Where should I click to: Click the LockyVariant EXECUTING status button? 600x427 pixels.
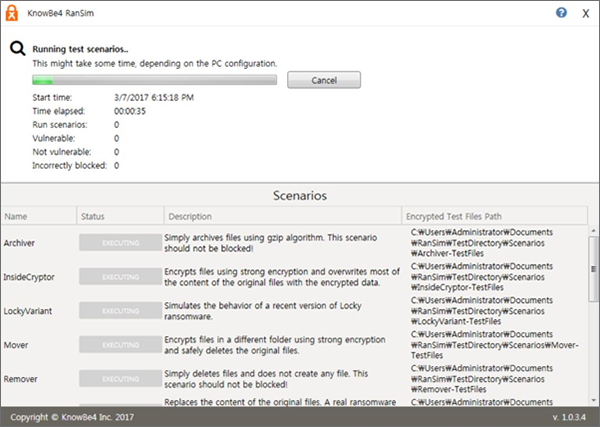coord(121,311)
